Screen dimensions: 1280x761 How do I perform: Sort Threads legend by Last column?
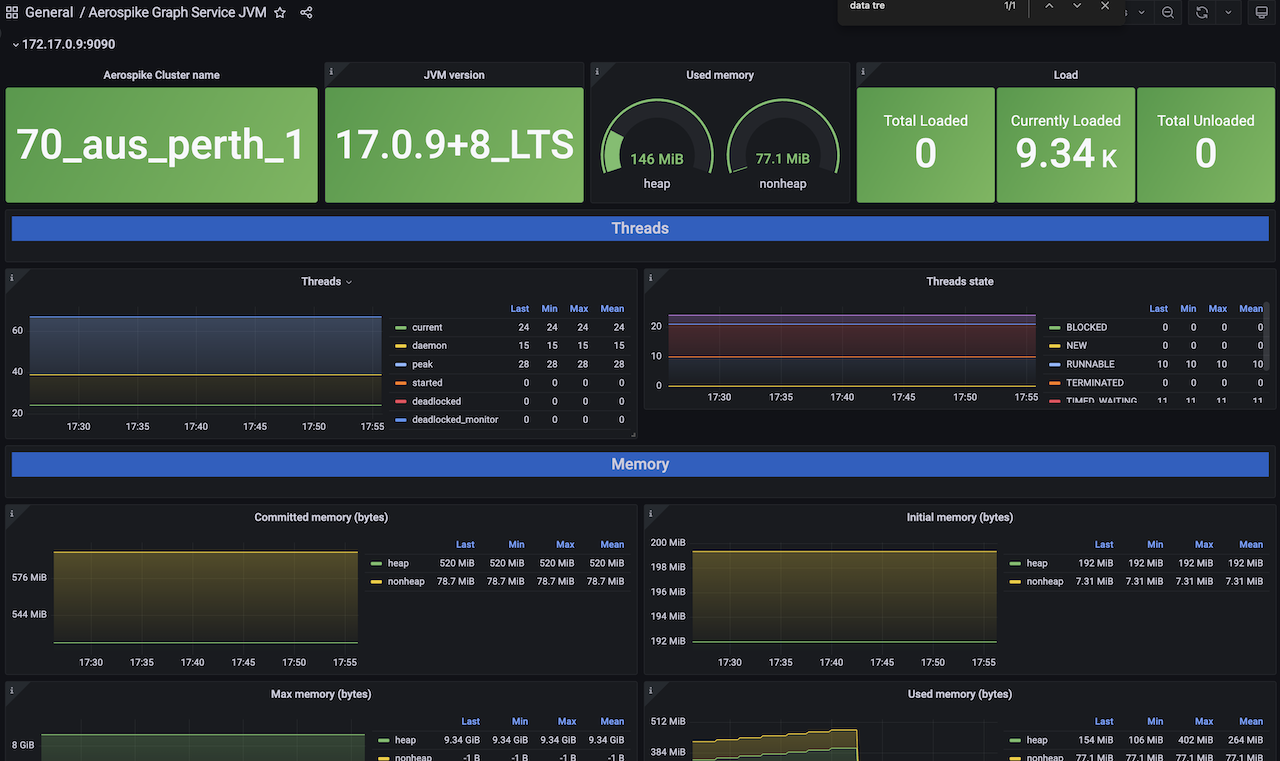tap(520, 309)
